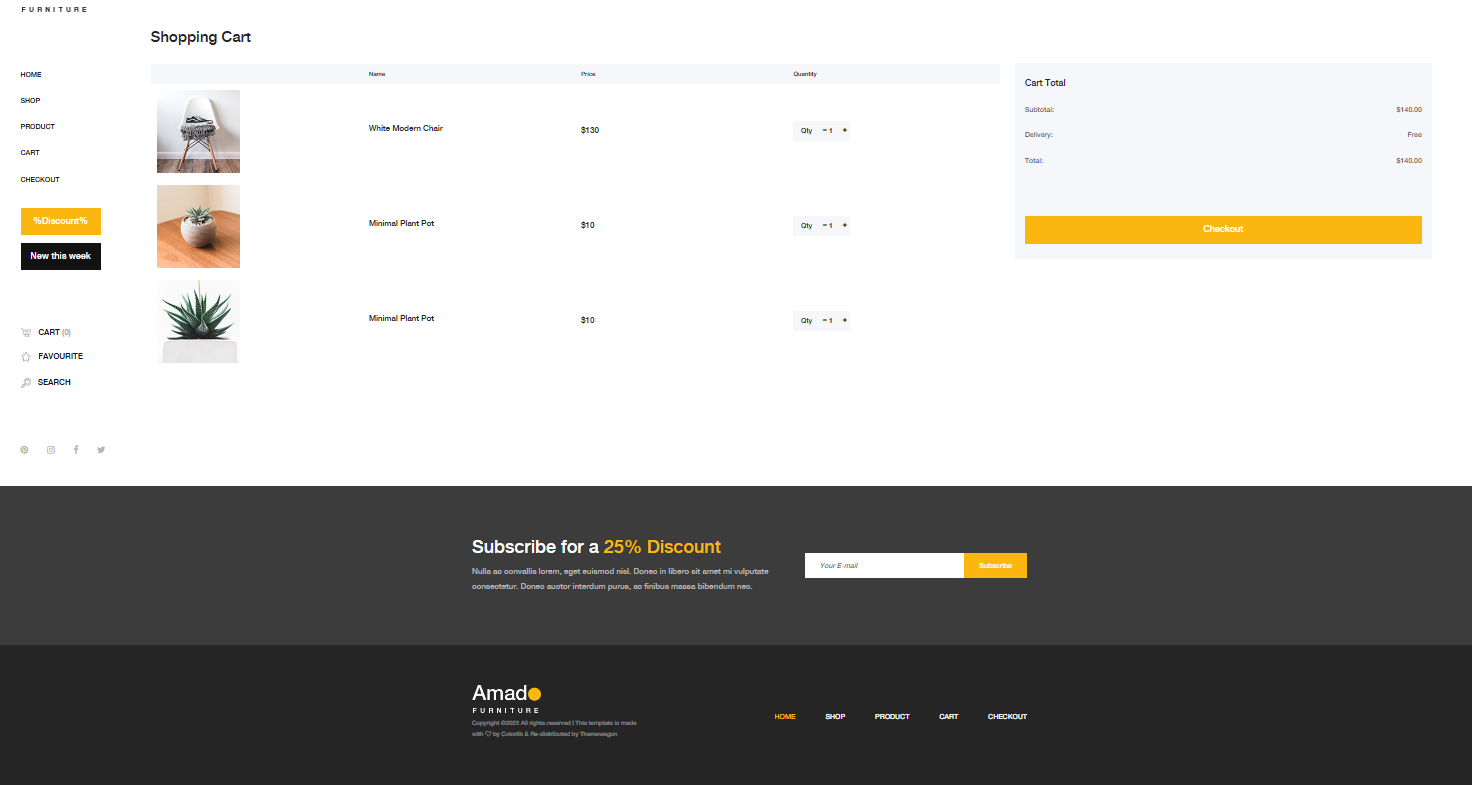Select Product in the sidebar menu
1472x785 pixels.
coord(37,127)
